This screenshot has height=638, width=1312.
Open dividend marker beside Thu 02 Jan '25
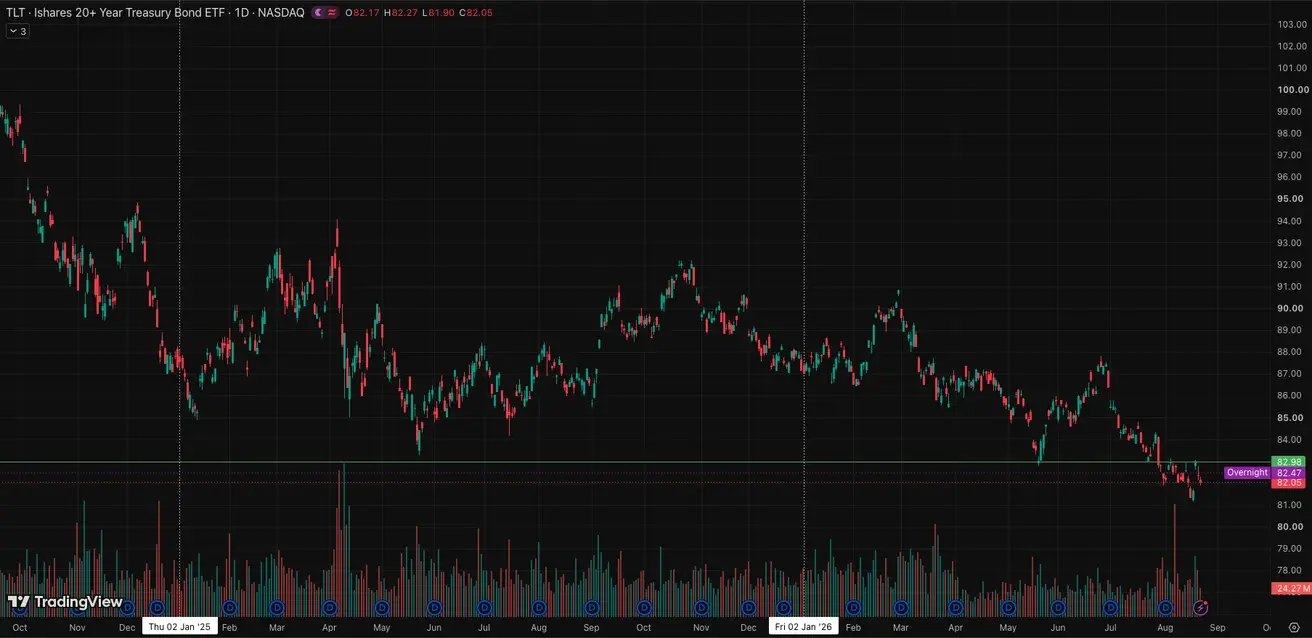157,608
